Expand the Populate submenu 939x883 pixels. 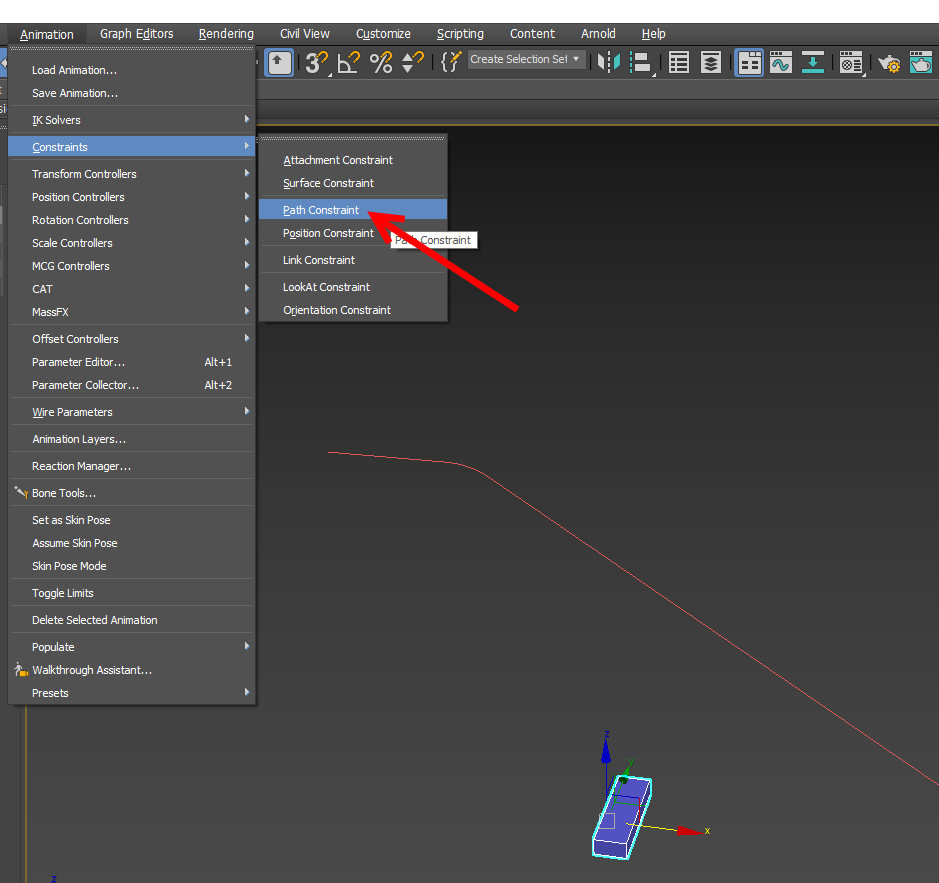coord(132,647)
